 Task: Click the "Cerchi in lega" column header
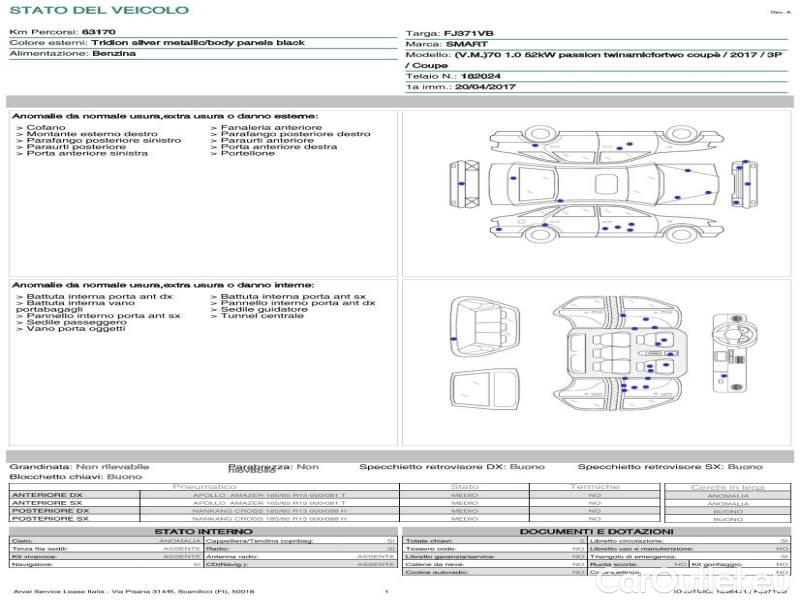click(728, 487)
